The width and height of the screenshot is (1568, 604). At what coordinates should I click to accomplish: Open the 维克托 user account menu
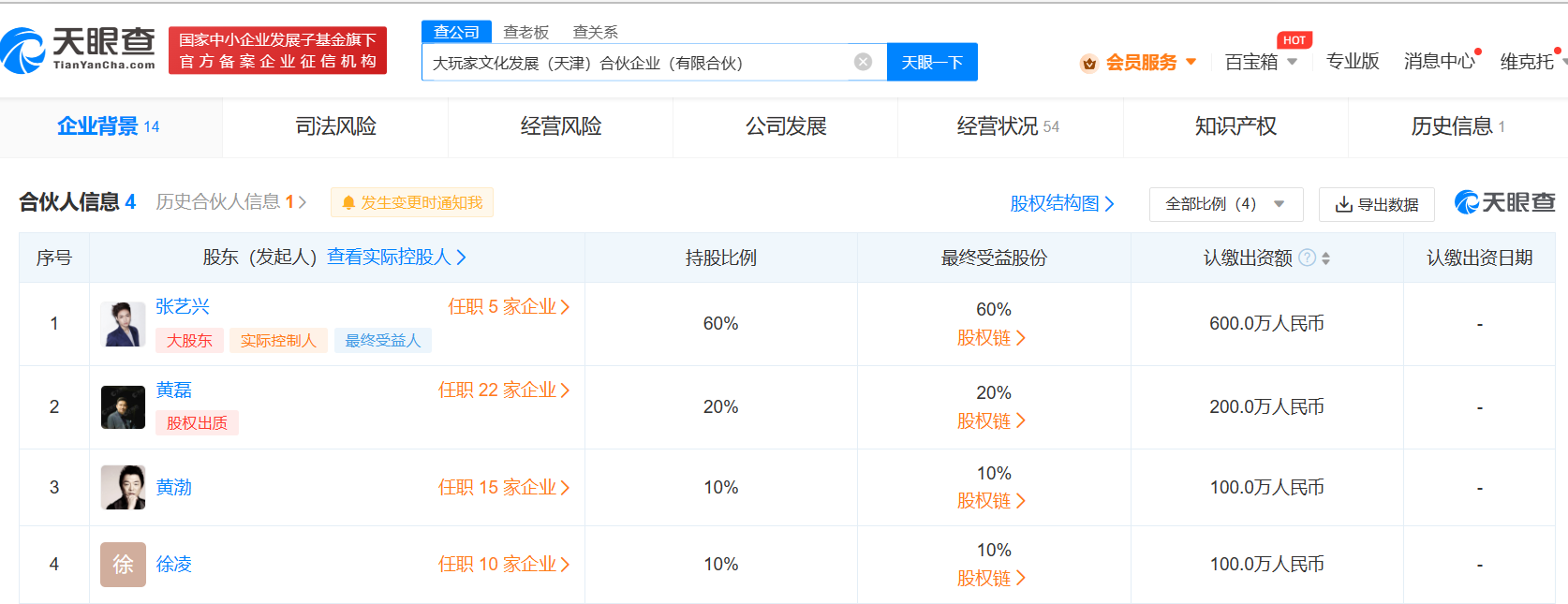(x=1531, y=61)
